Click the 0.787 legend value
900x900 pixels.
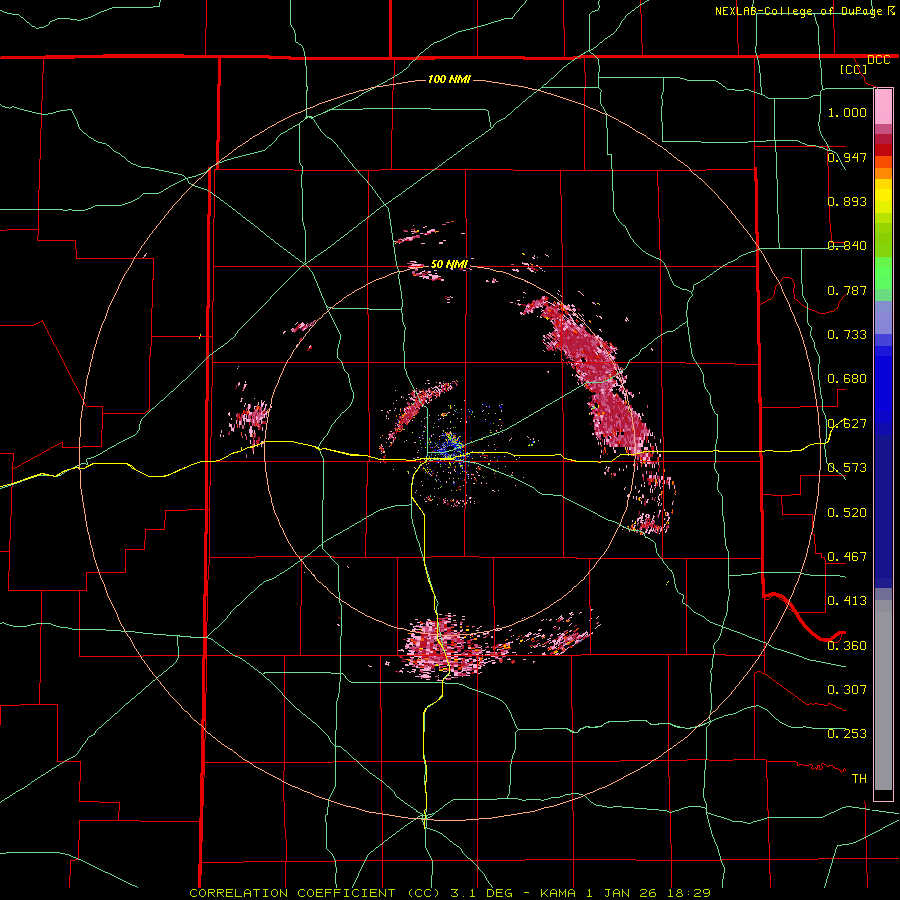847,290
